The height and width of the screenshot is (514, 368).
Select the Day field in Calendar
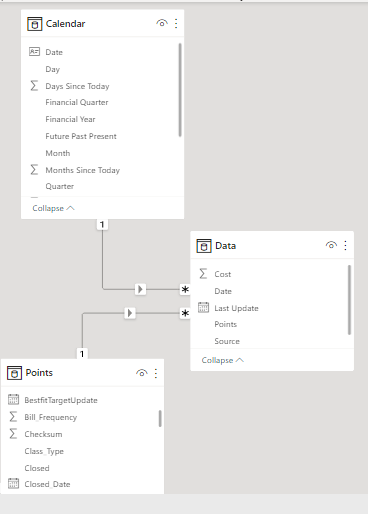tap(53, 69)
